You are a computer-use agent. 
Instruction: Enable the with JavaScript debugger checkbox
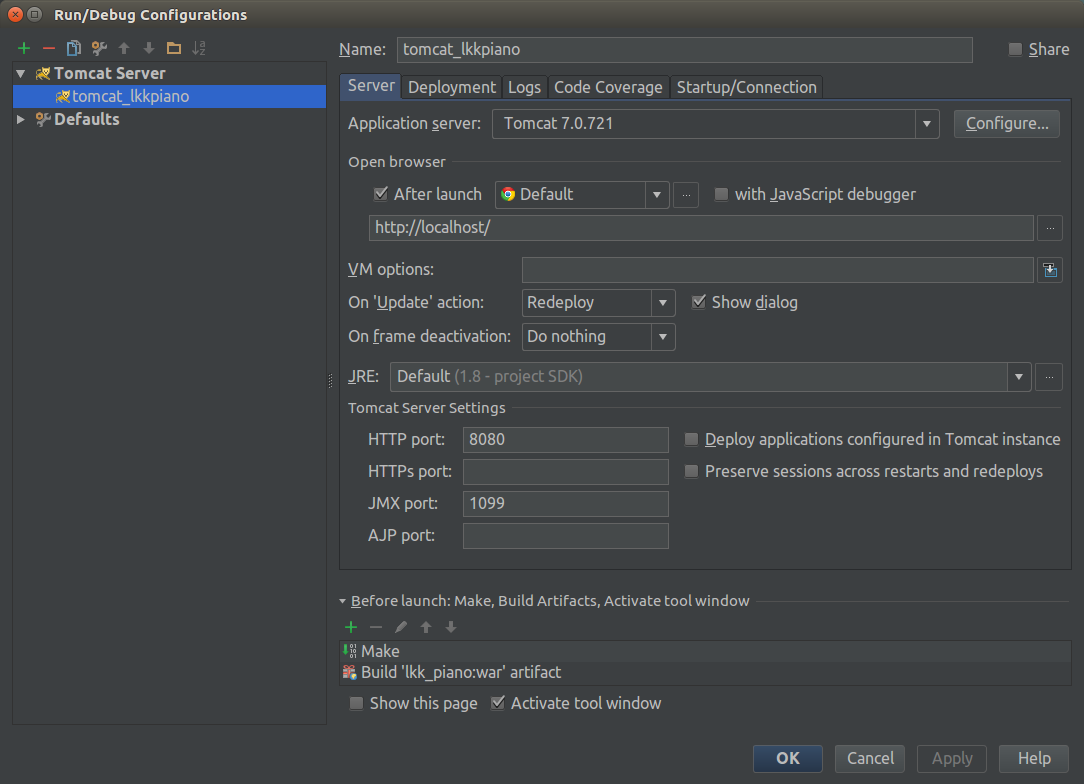(721, 195)
